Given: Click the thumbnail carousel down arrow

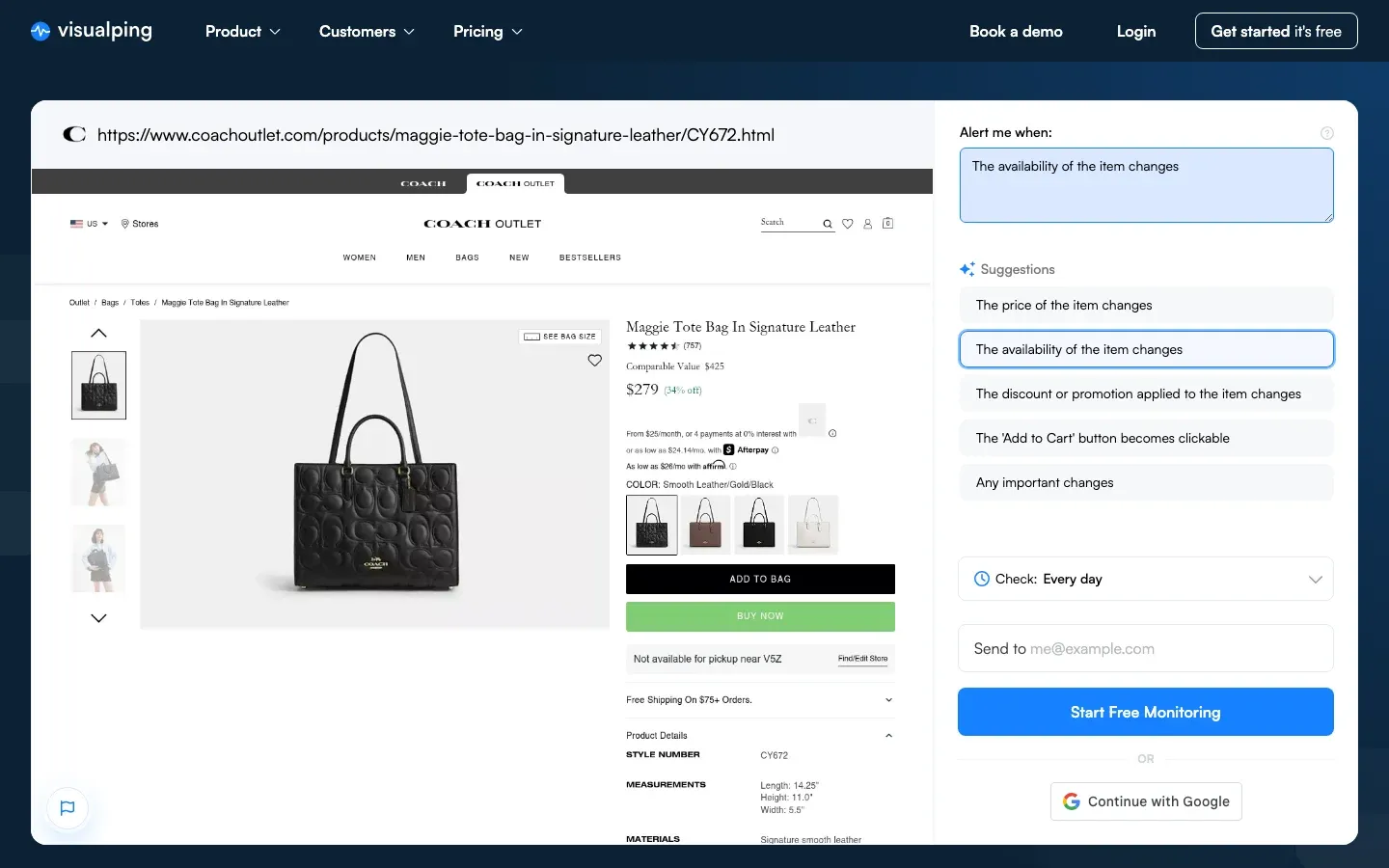Looking at the screenshot, I should (x=98, y=618).
